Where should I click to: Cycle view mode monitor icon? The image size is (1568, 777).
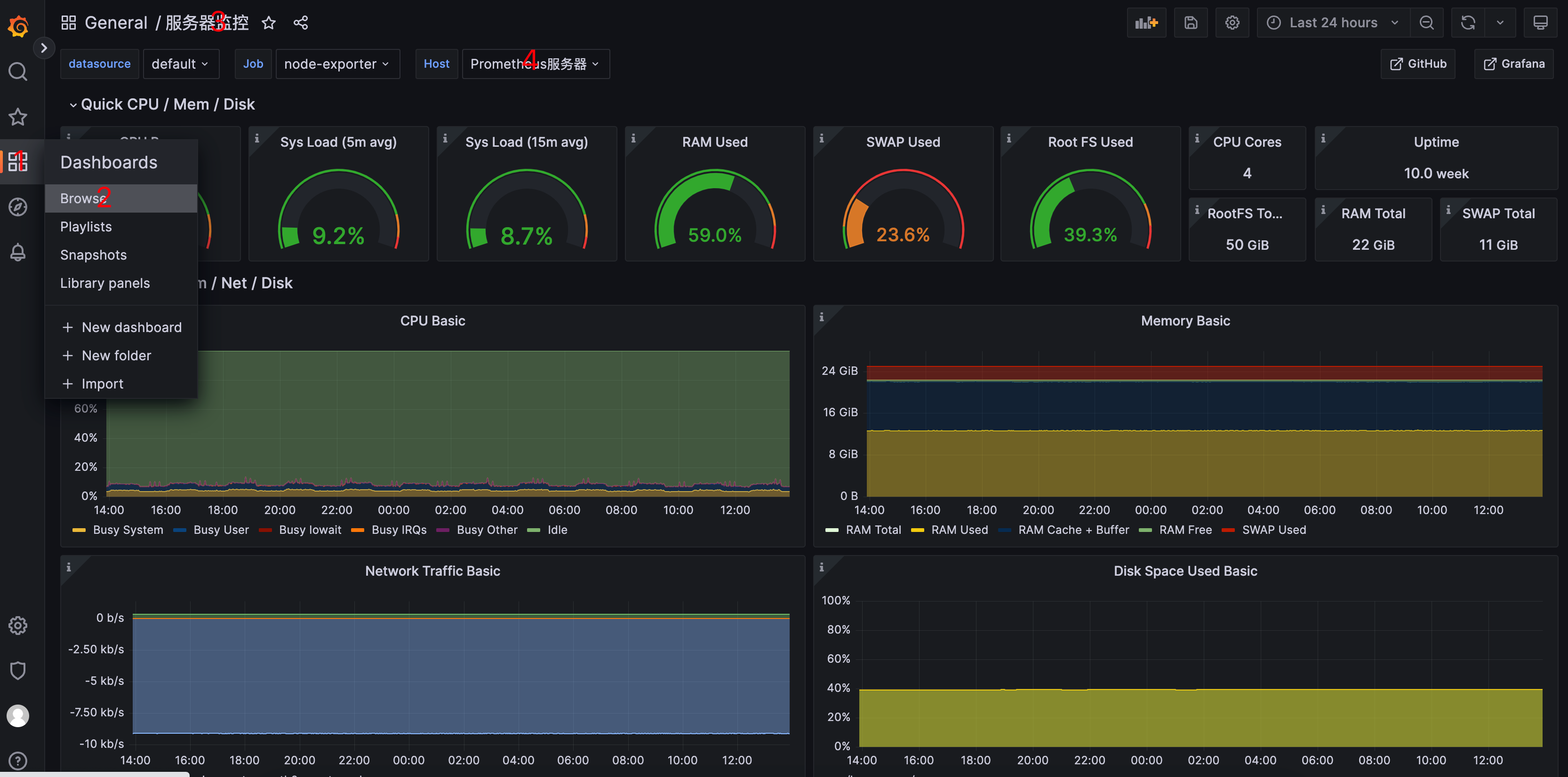click(1540, 23)
